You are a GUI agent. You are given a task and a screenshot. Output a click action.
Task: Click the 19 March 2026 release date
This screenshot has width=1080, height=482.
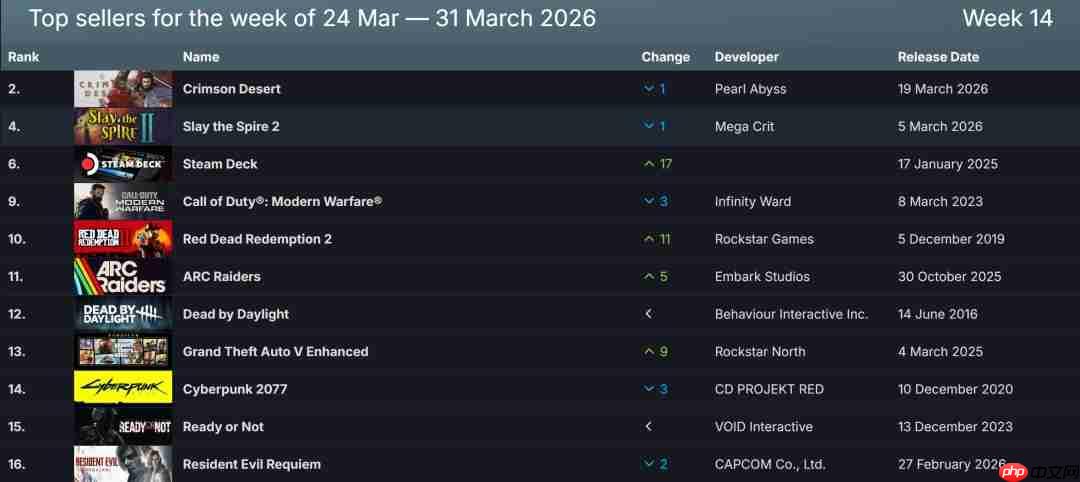pos(942,89)
